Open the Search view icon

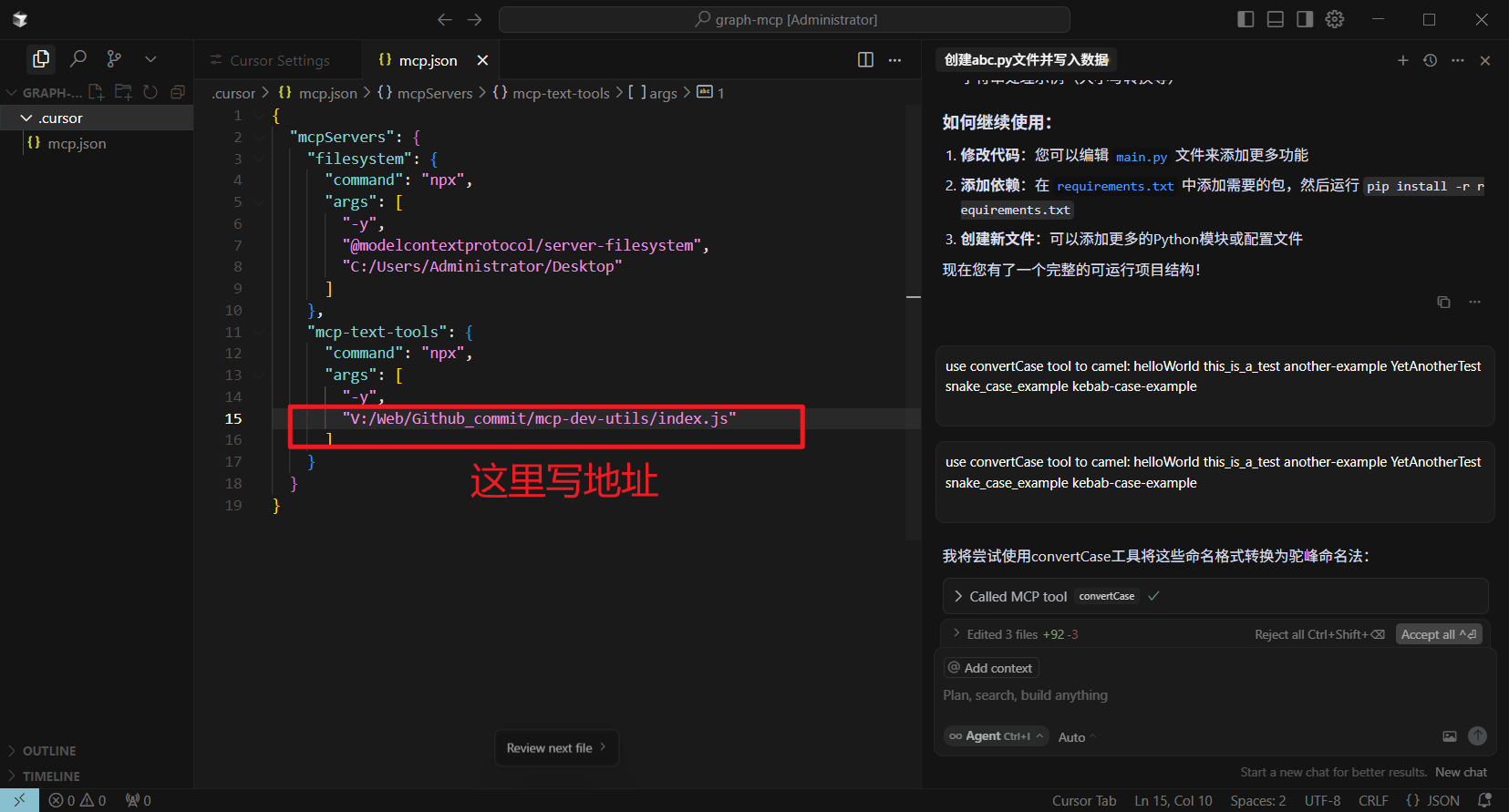pyautogui.click(x=78, y=59)
